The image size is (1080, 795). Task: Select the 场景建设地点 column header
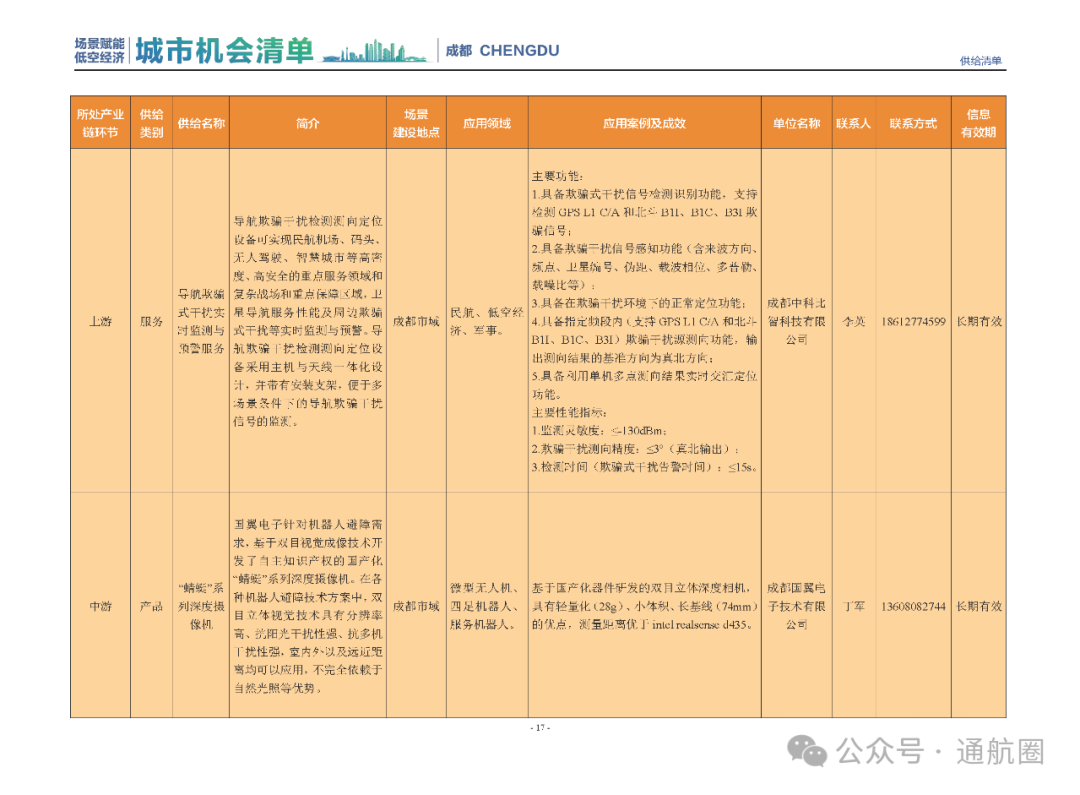(416, 123)
